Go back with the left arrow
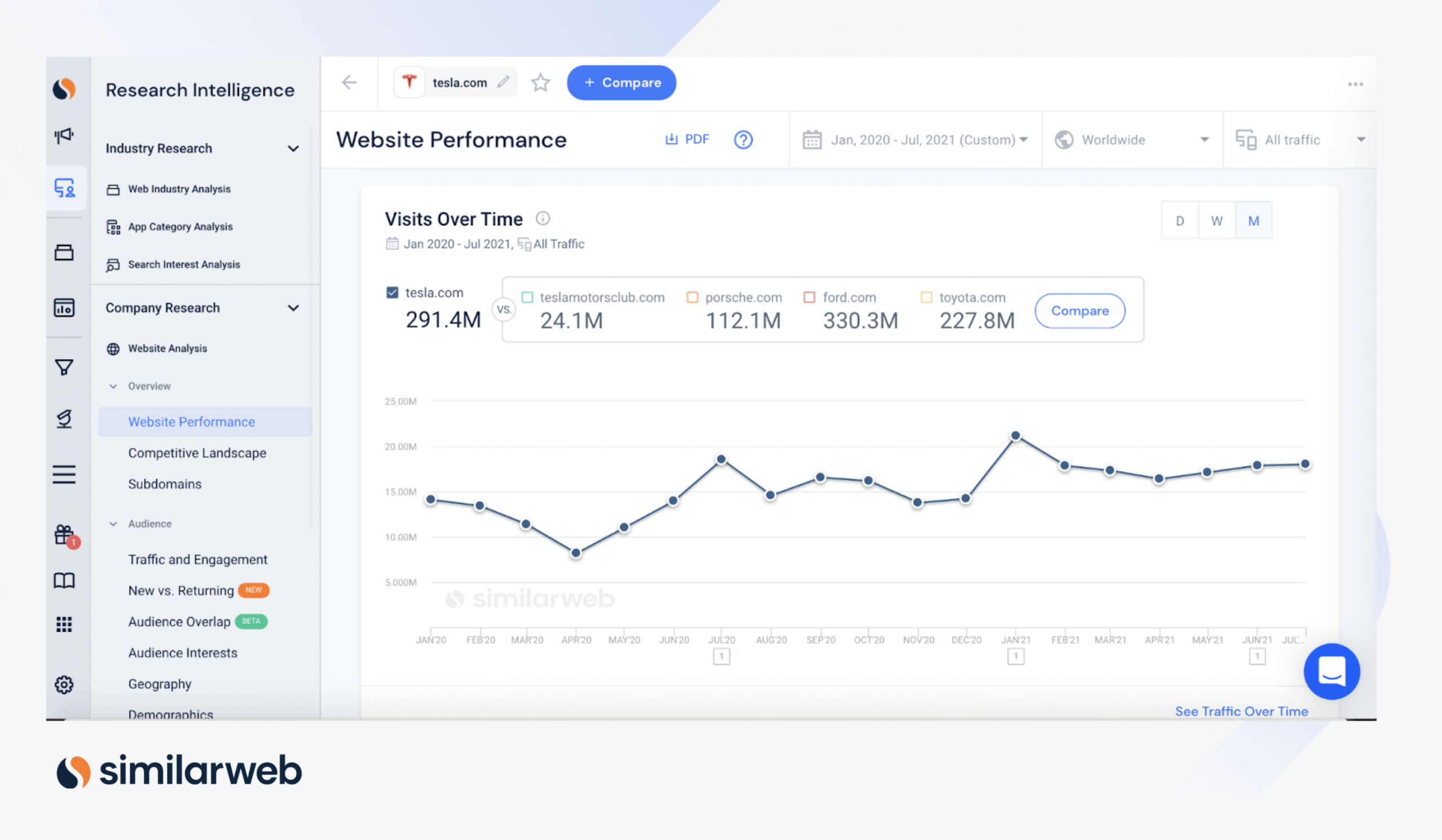Screen dimensions: 1442x840 tap(349, 82)
